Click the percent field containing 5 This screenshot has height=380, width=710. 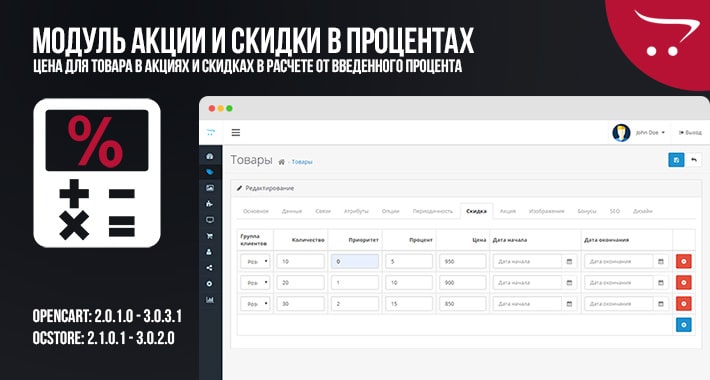(409, 261)
